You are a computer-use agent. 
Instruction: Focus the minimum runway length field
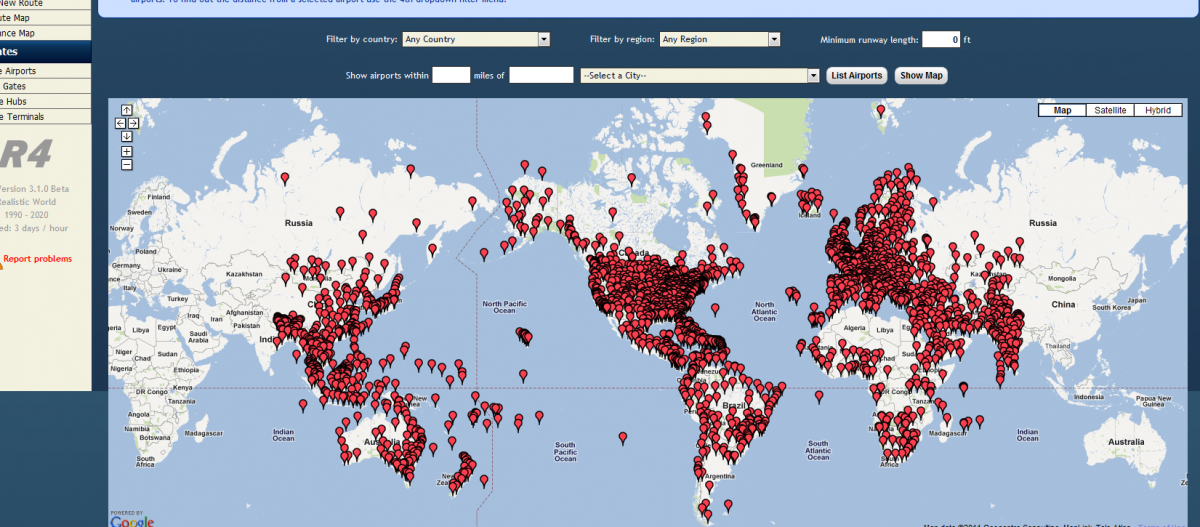[941, 39]
